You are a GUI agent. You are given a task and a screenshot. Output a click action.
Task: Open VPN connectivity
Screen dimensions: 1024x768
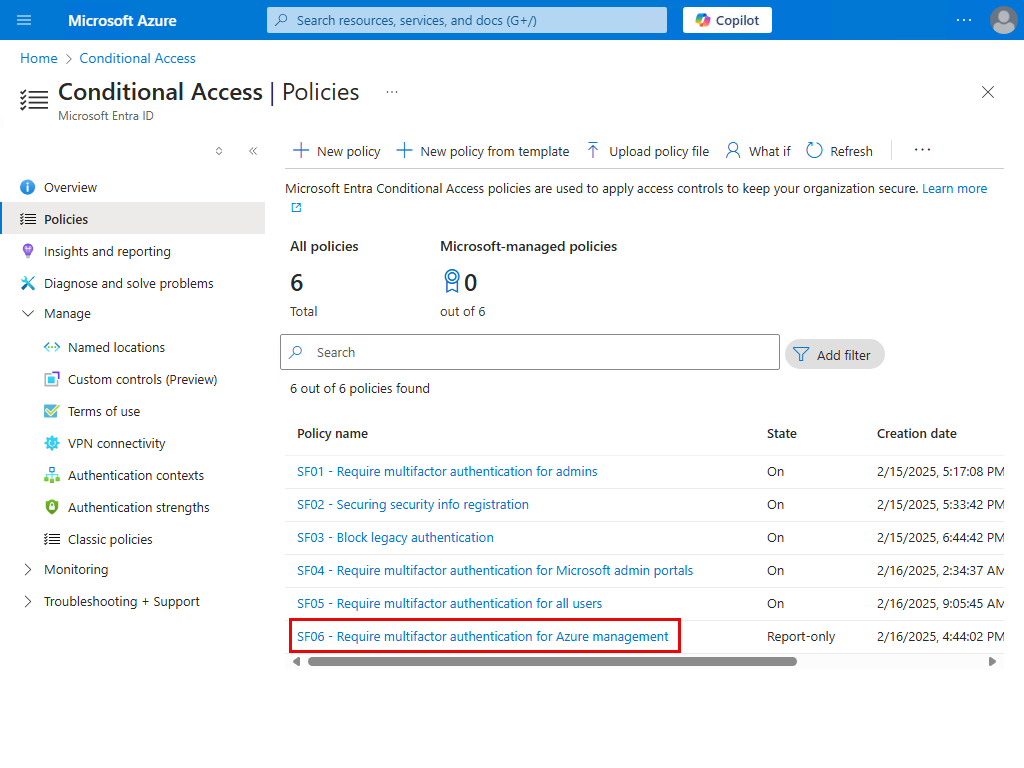pyautogui.click(x=116, y=443)
